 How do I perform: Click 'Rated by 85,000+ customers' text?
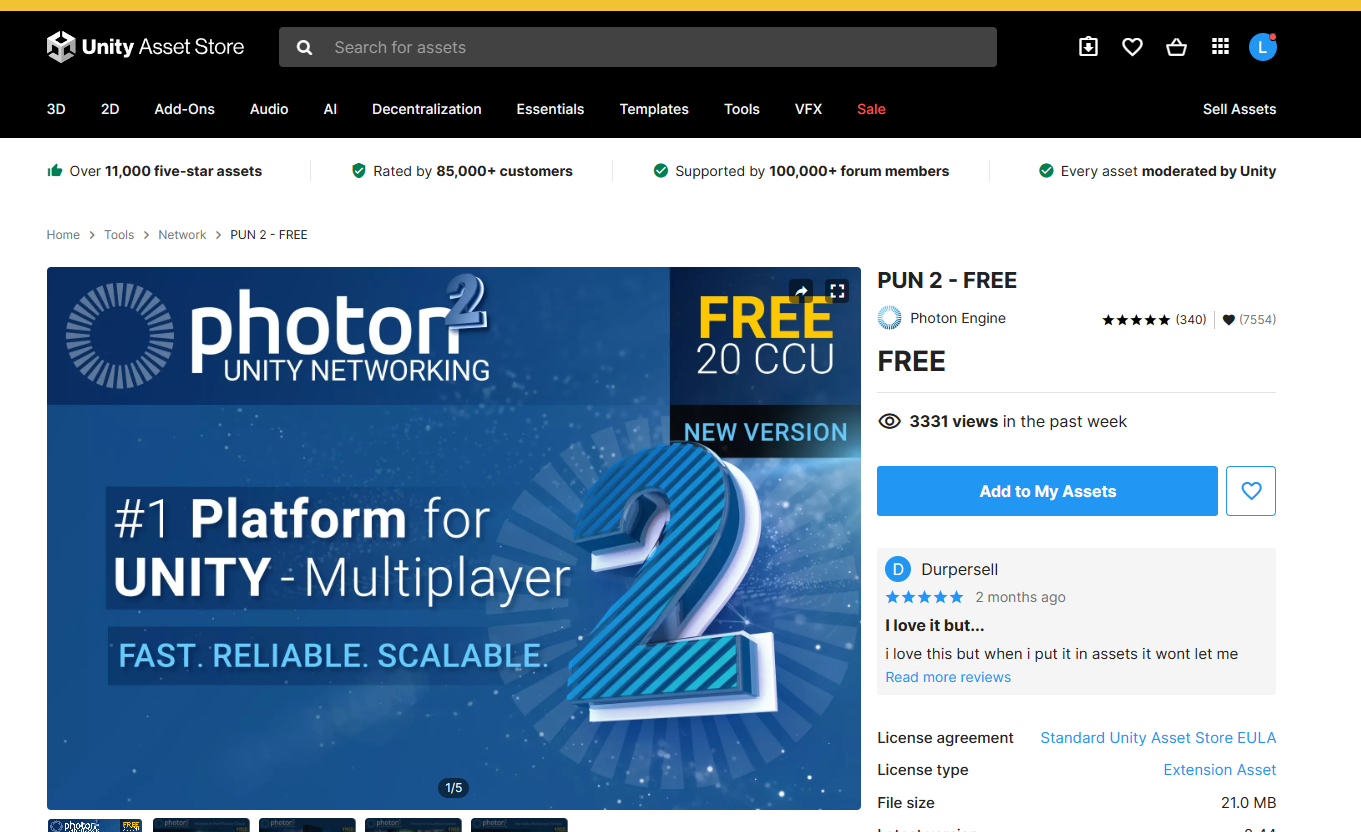473,171
